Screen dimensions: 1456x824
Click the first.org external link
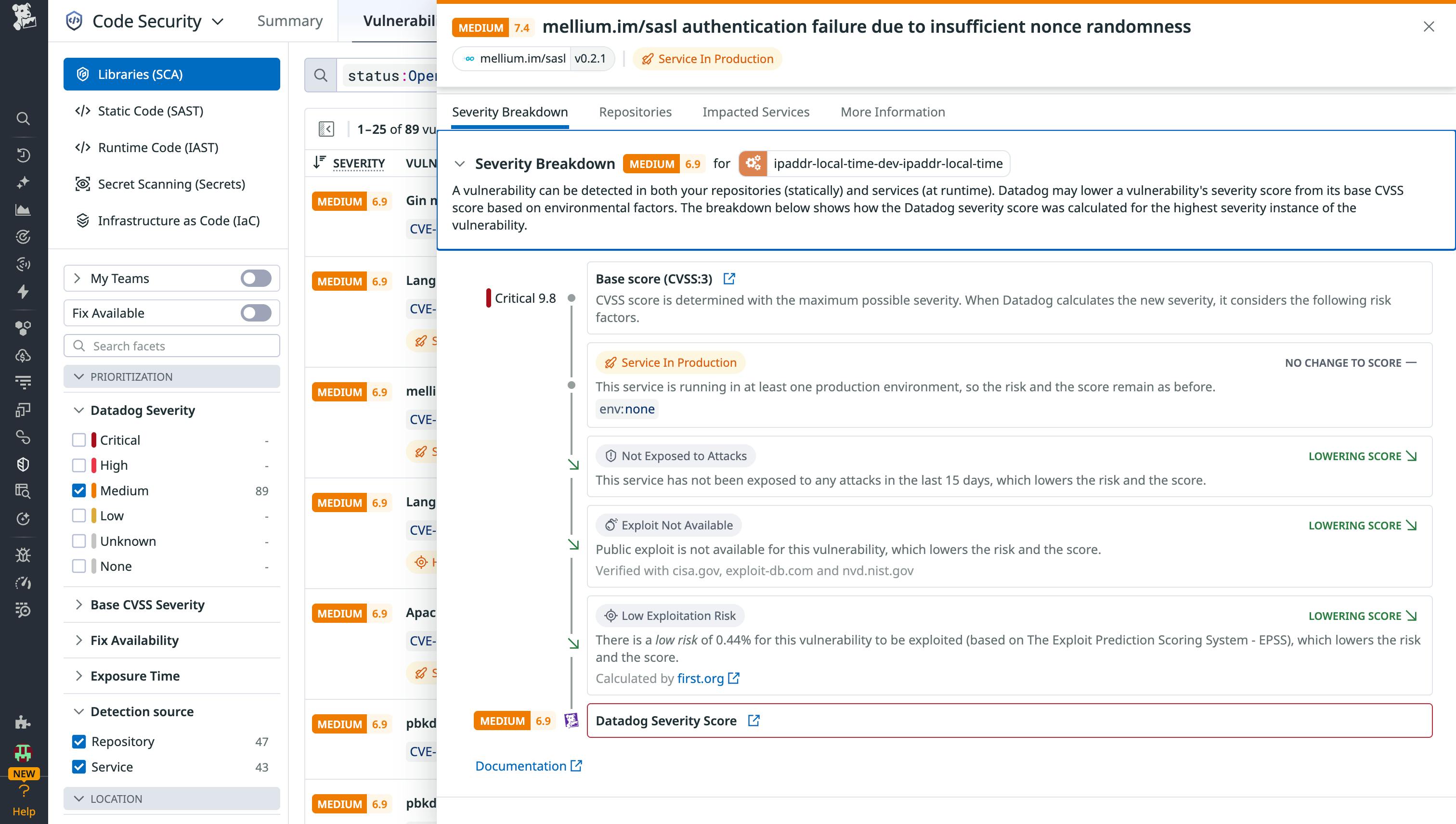(x=700, y=678)
